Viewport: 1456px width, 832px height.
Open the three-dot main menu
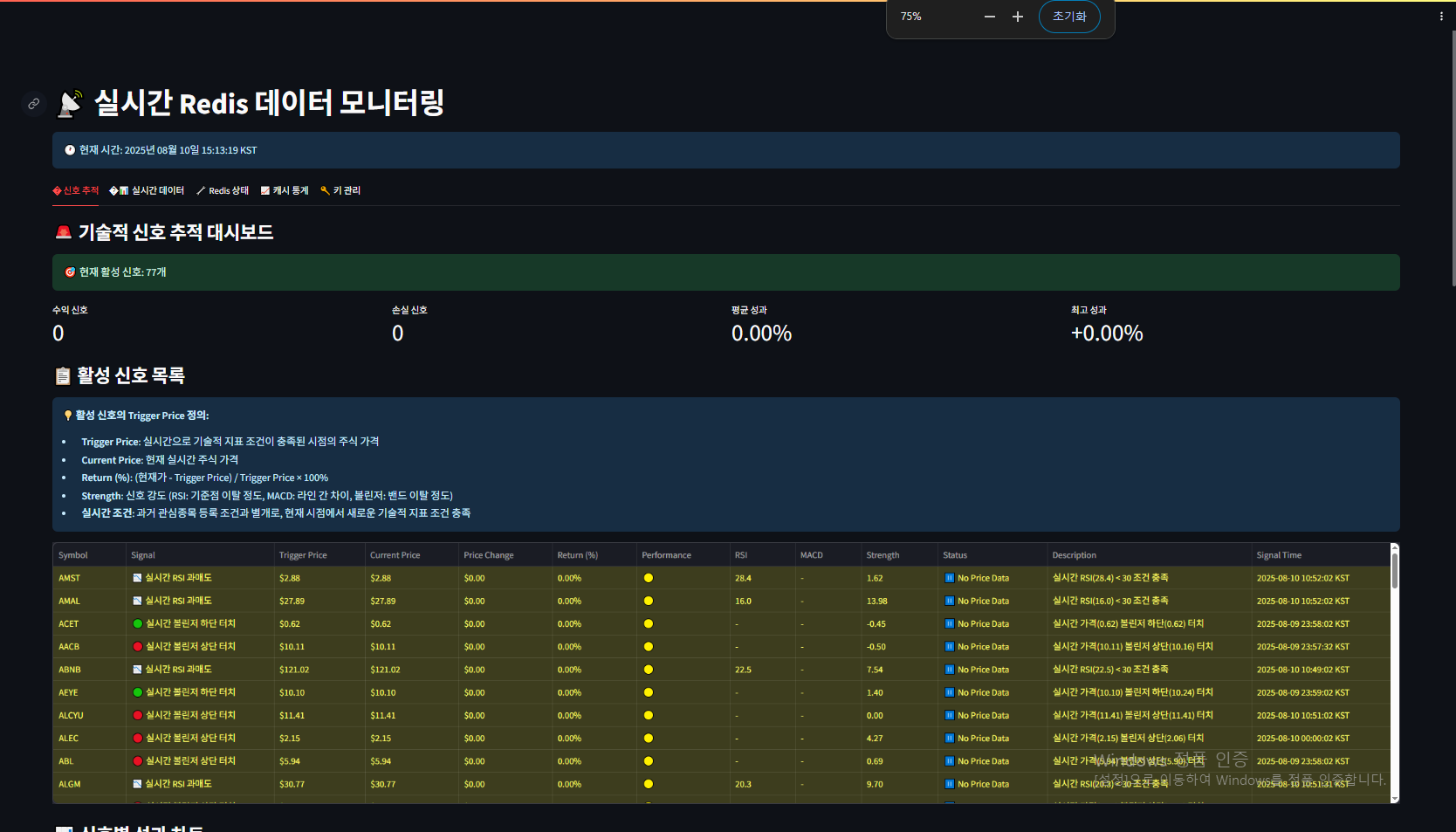tap(1440, 17)
